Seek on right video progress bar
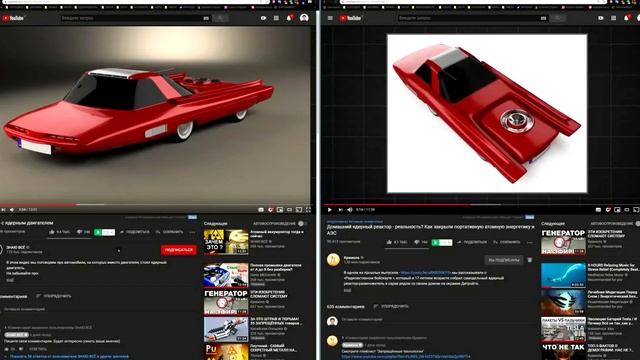Image resolution: width=640 pixels, height=360 pixels. 482,204
